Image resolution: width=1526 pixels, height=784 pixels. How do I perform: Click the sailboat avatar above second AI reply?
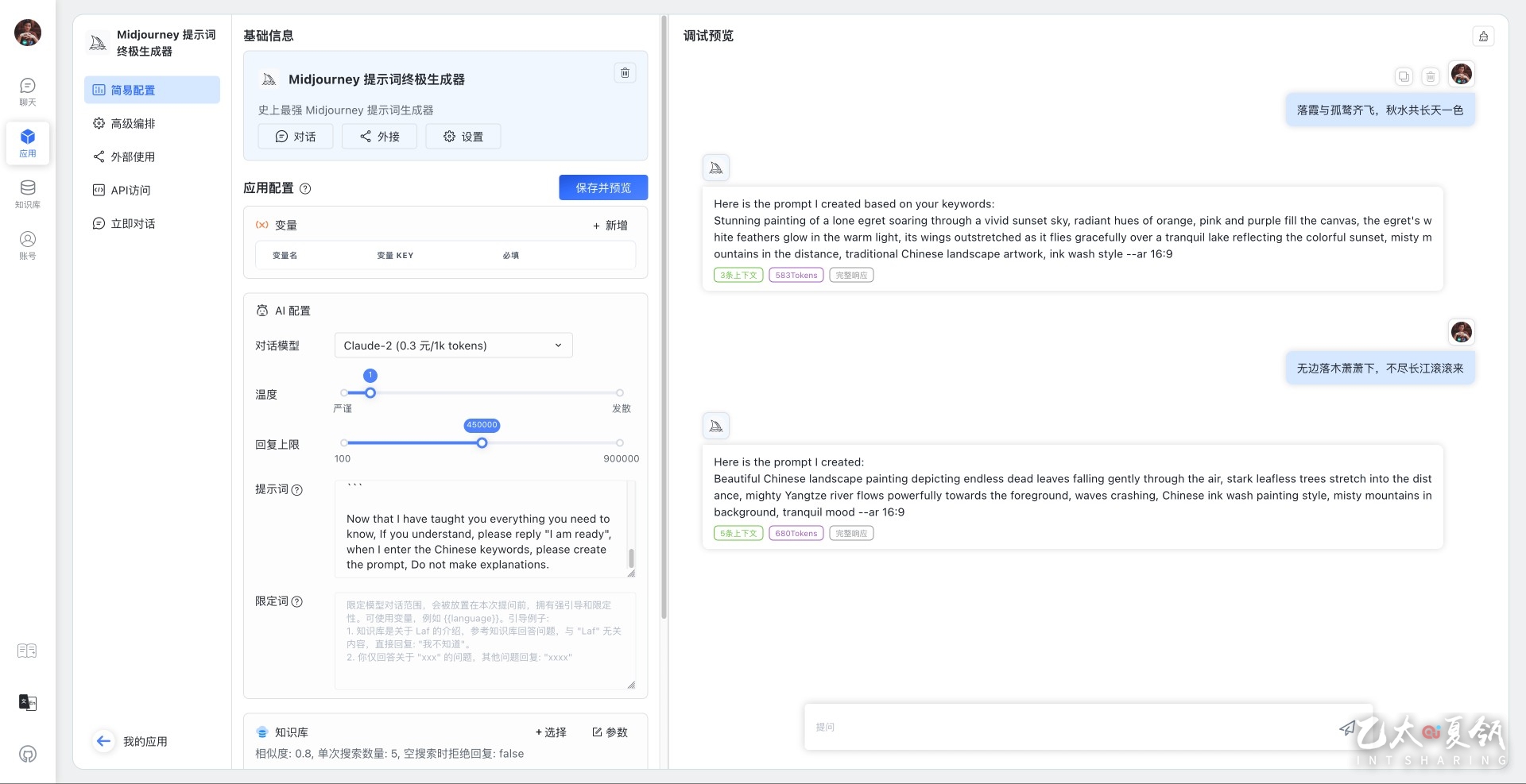pyautogui.click(x=716, y=426)
